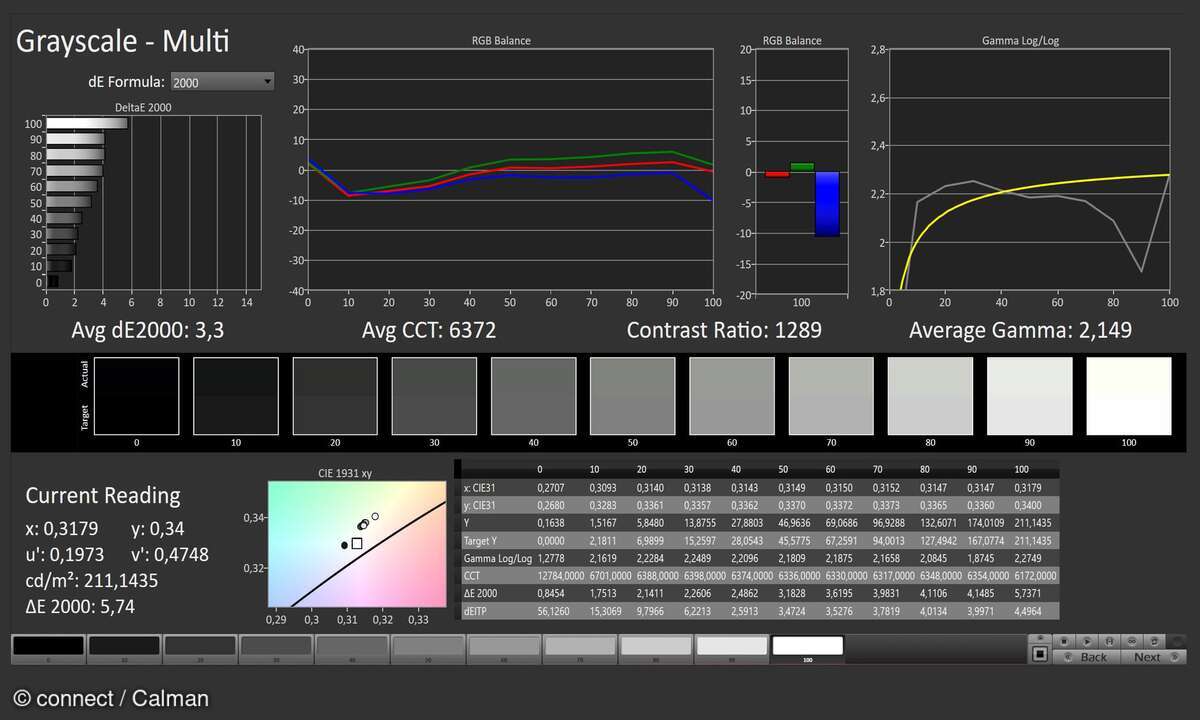1200x720 pixels.
Task: Click the icon right of the infinity icon
Action: point(1155,640)
